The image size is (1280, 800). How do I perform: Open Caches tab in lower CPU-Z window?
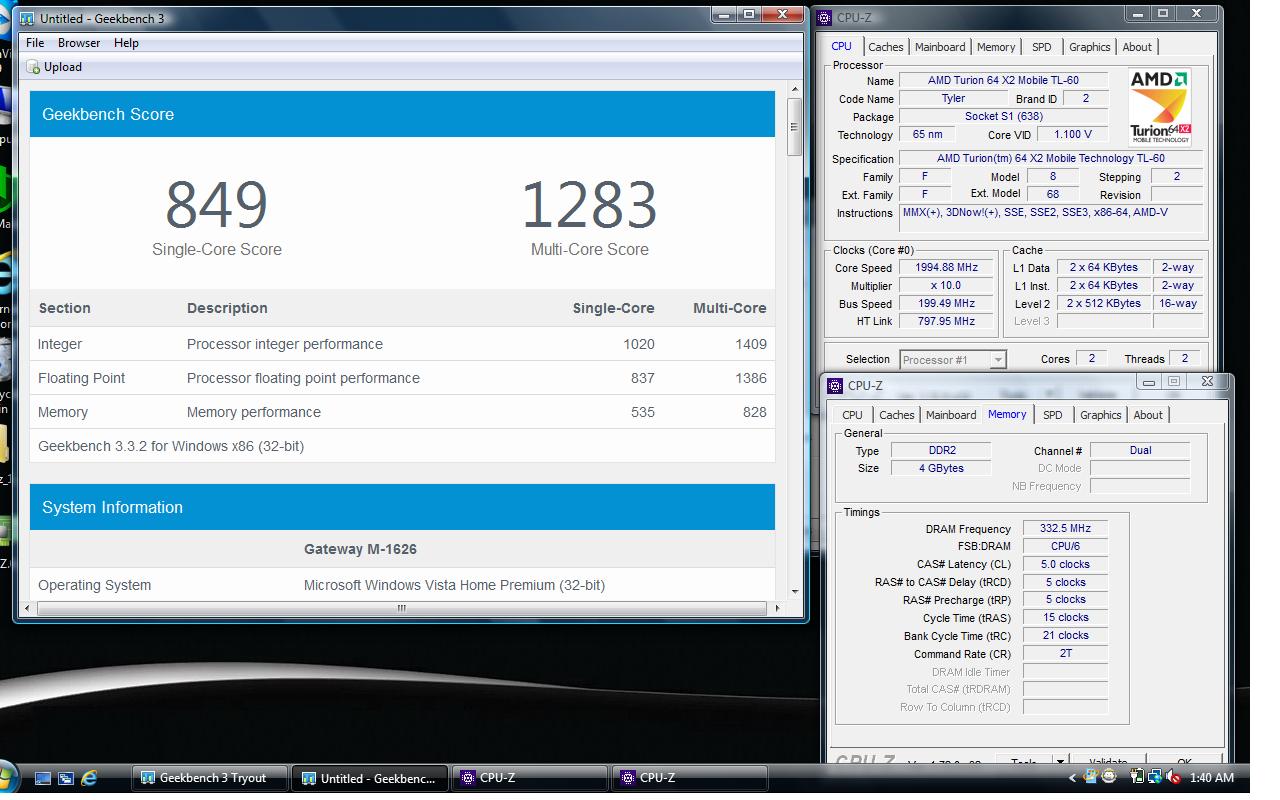pyautogui.click(x=896, y=415)
